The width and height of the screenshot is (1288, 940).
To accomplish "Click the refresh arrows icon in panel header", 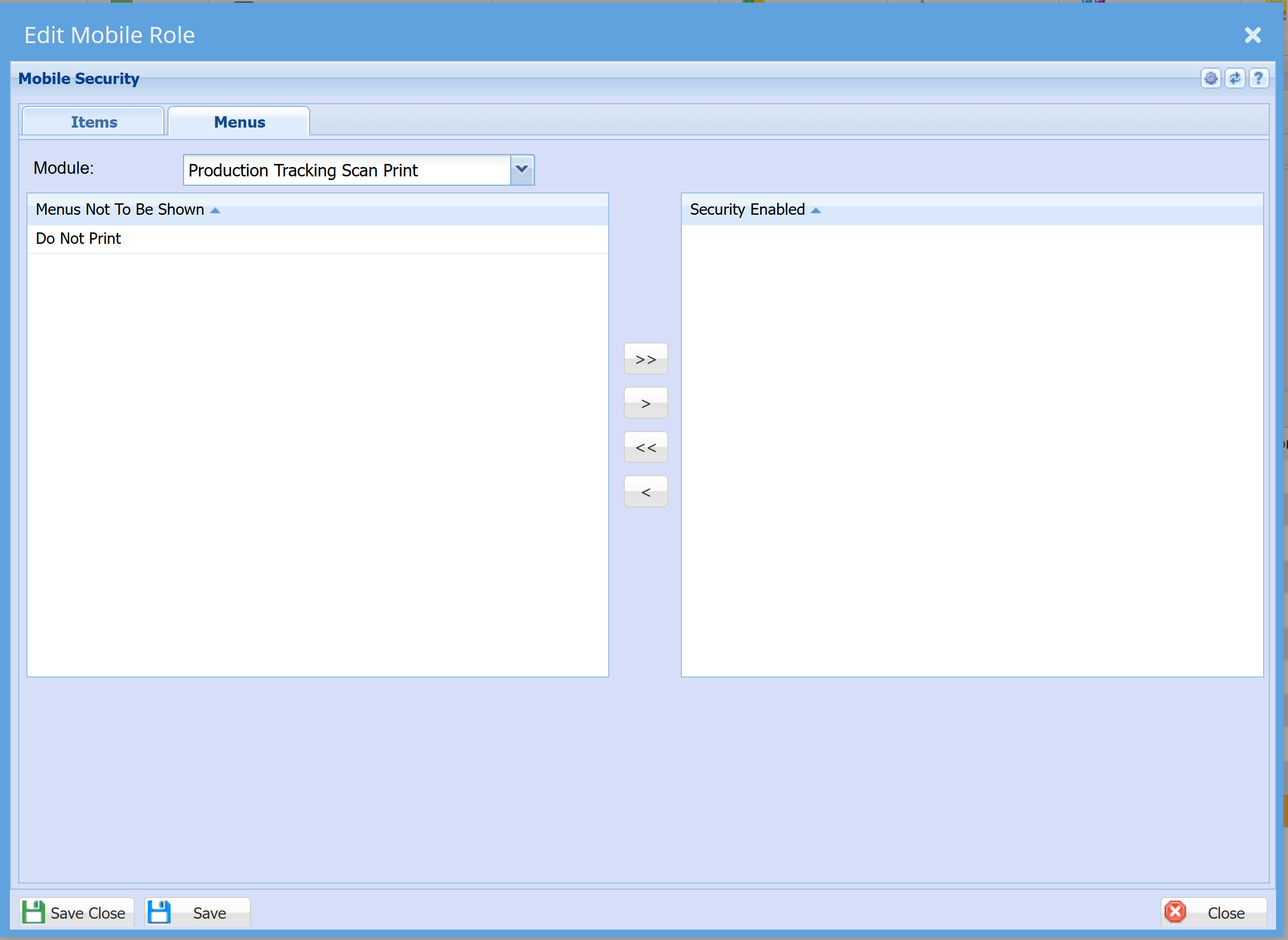I will 1235,78.
